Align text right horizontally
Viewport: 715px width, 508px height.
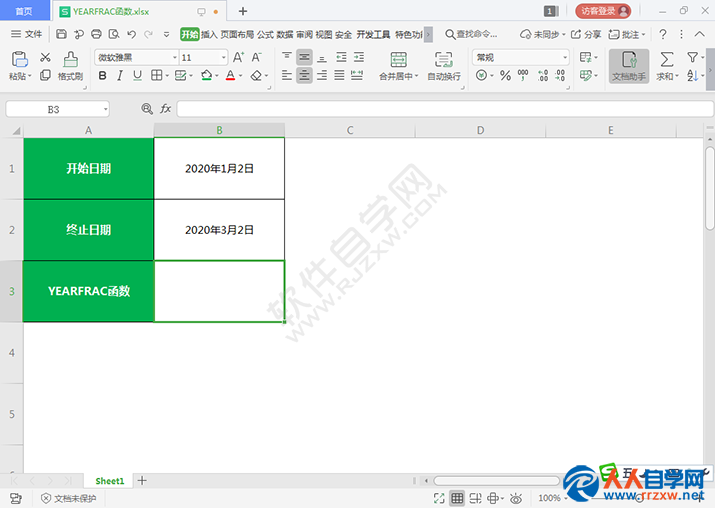point(322,75)
